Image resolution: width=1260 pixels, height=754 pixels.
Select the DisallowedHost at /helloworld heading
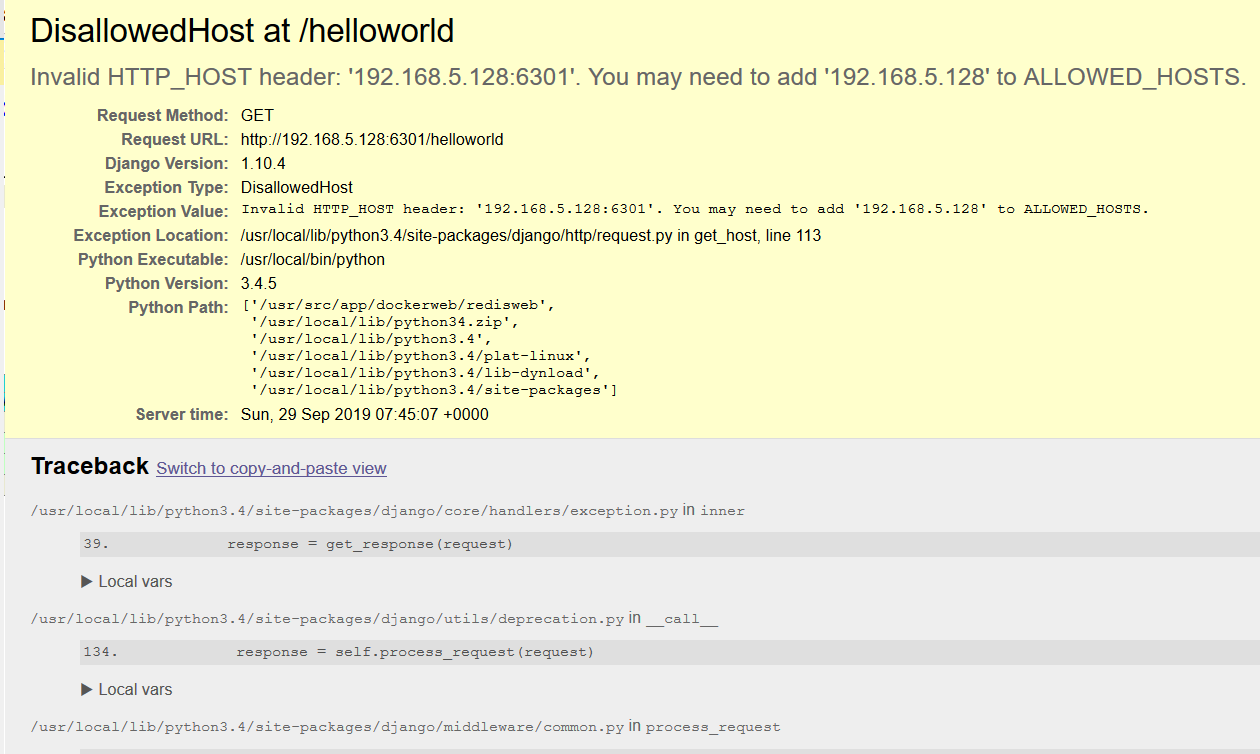click(x=242, y=31)
